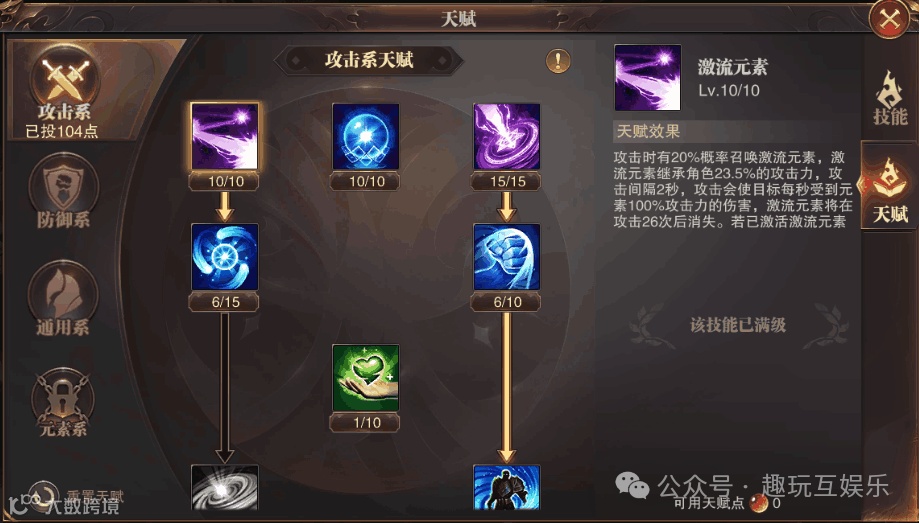
Task: Switch to the 防御系 talent category
Action: tap(63, 191)
